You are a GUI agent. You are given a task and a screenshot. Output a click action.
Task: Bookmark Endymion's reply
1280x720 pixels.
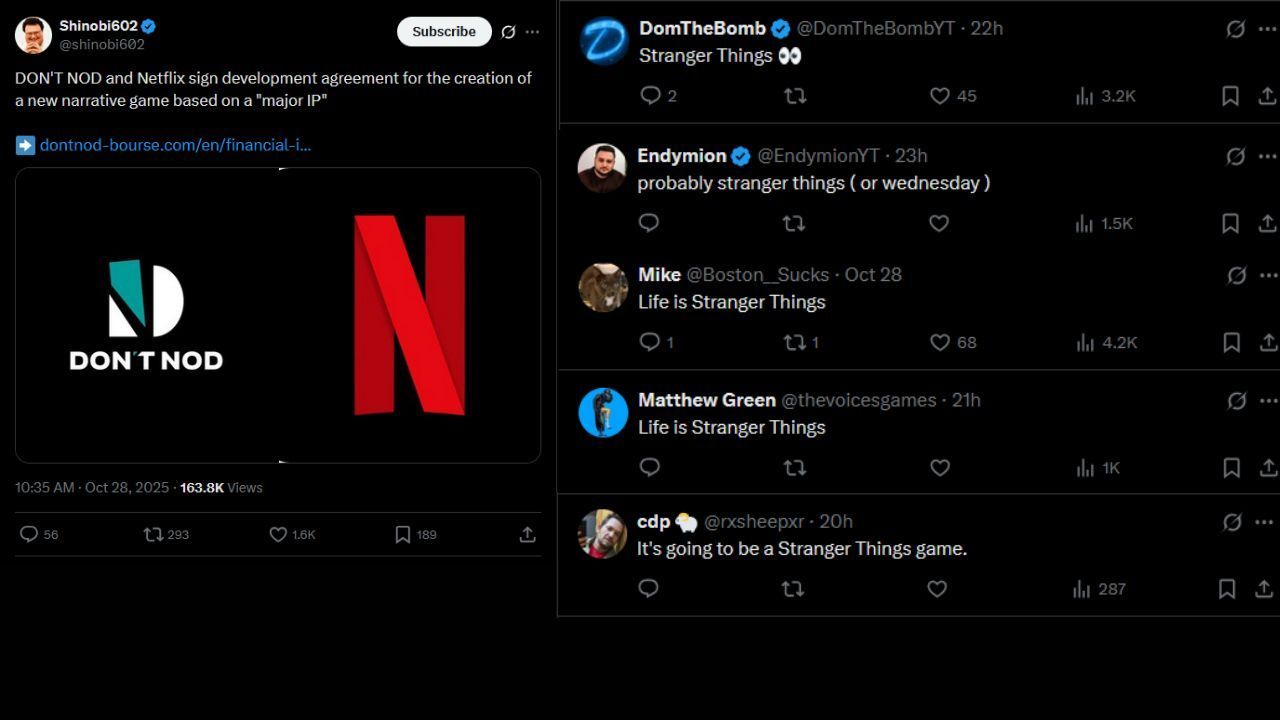coord(1230,224)
